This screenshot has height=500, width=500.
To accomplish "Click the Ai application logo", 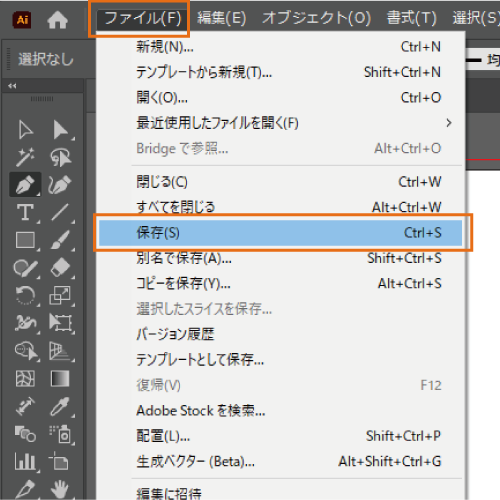I will pos(22,20).
